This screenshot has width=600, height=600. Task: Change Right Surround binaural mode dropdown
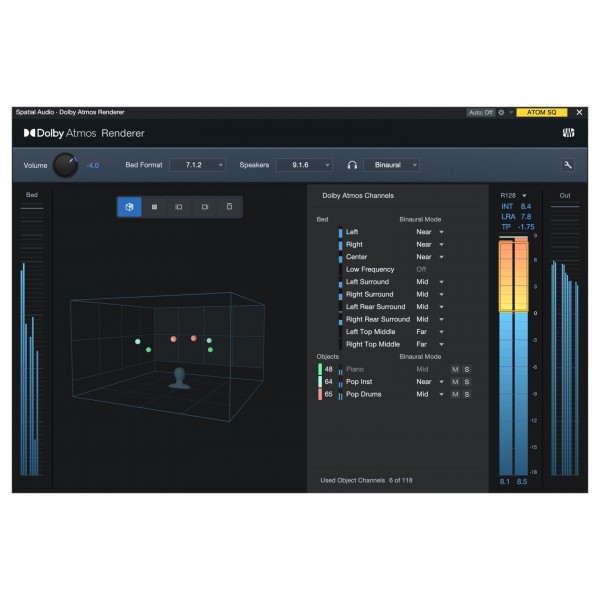coord(430,294)
